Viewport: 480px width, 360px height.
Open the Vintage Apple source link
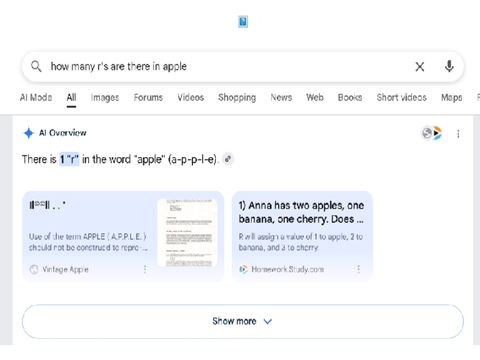[x=65, y=269]
